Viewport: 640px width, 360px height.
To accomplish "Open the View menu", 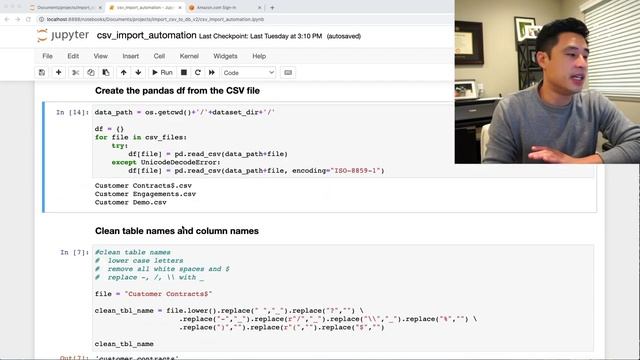I will pos(100,56).
